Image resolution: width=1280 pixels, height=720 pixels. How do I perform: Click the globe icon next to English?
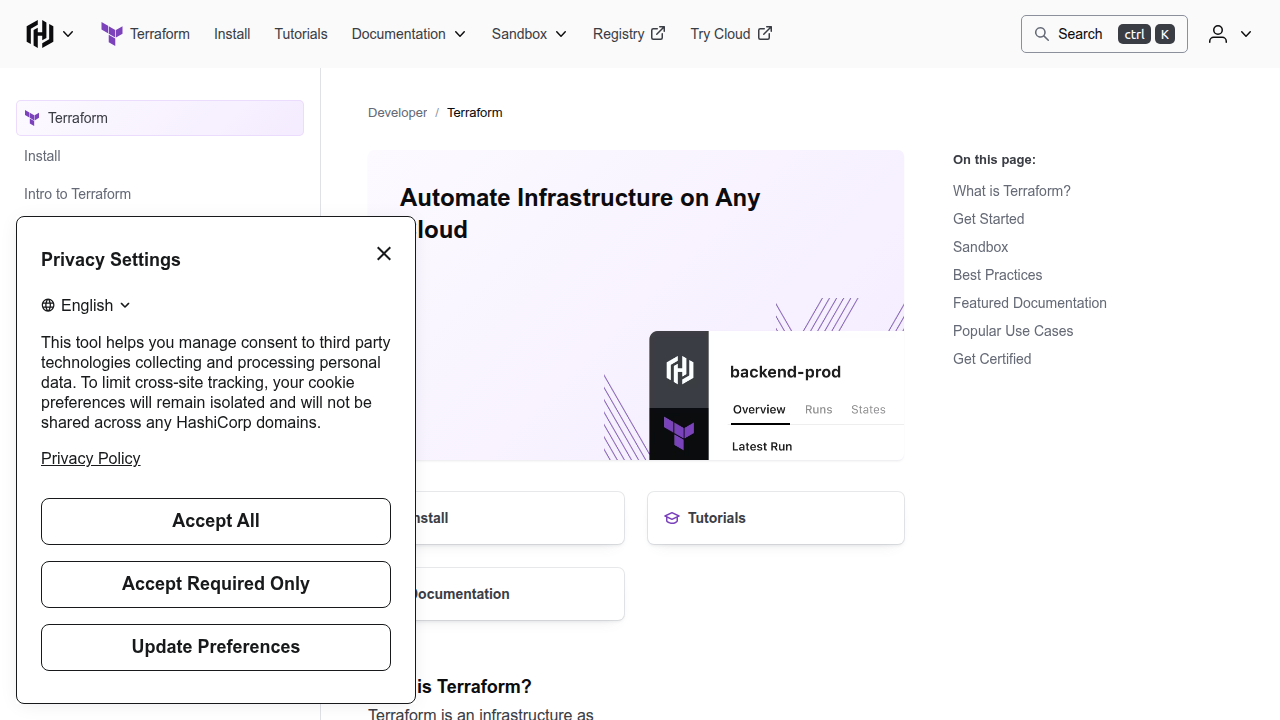[48, 306]
